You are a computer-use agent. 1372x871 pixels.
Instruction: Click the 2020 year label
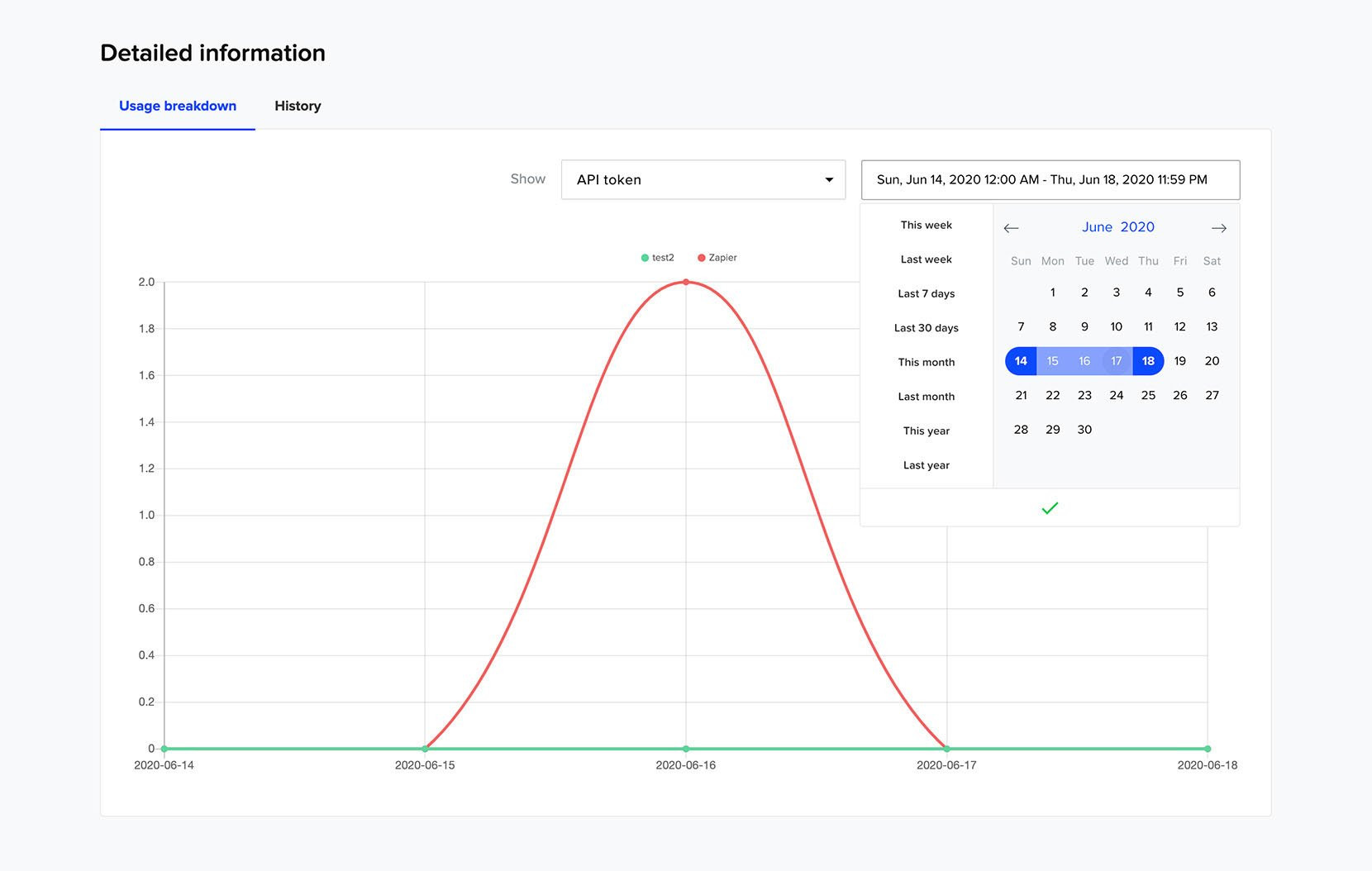point(1137,227)
